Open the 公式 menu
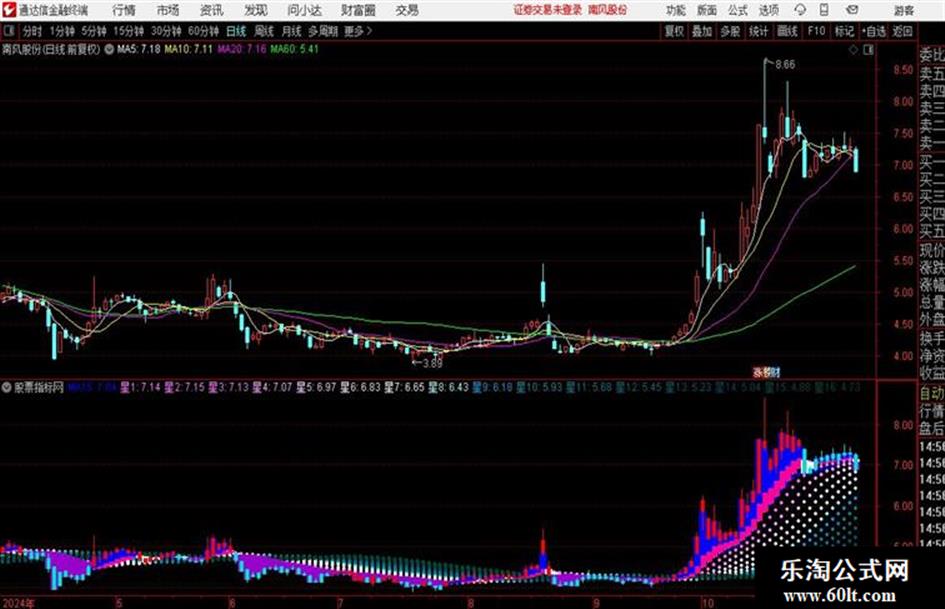 [x=738, y=10]
